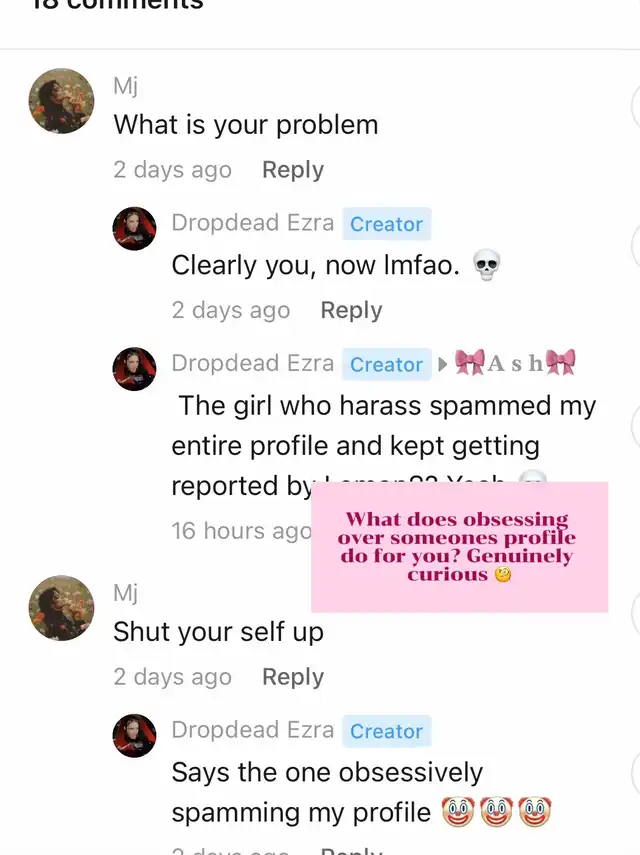
Task: Open Dropdead Ezra's avatar beside "Says the one obsessively"
Action: [134, 736]
